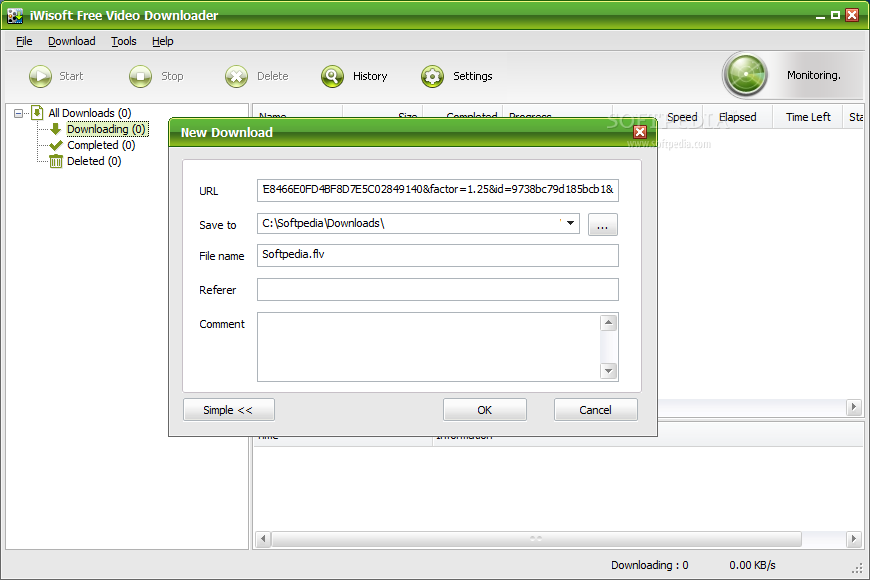Browse for save folder with ... button
This screenshot has width=870, height=580.
[x=603, y=224]
